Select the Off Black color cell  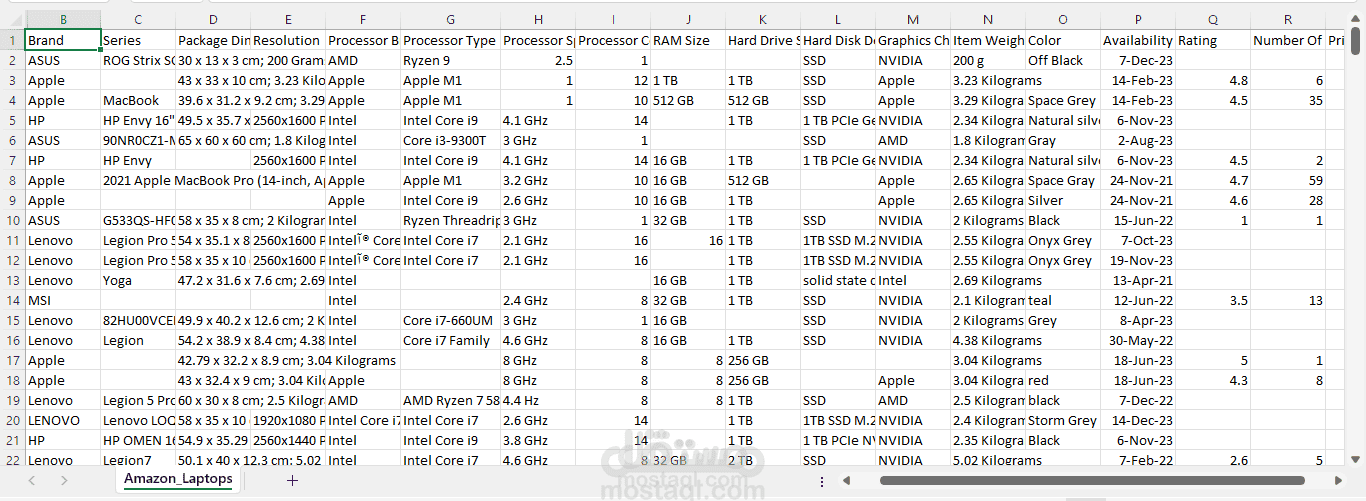point(1063,61)
